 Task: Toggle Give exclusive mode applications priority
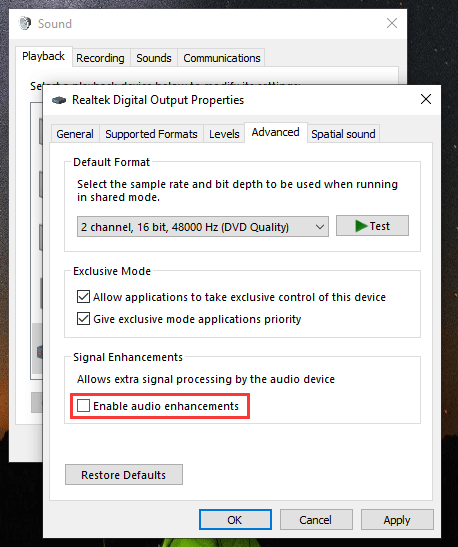(83, 319)
